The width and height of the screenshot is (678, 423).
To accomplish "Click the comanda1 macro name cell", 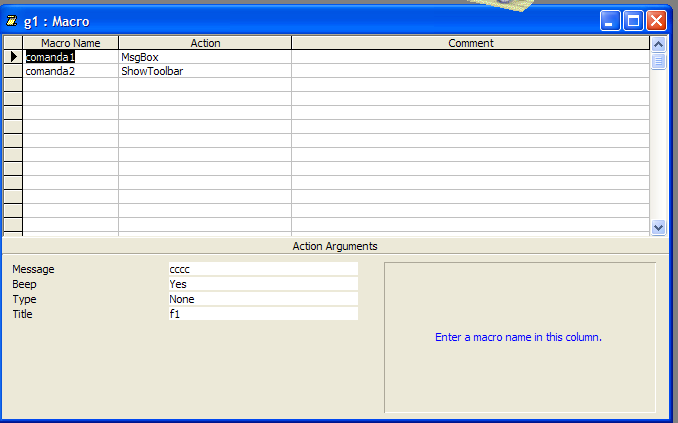I will point(70,57).
